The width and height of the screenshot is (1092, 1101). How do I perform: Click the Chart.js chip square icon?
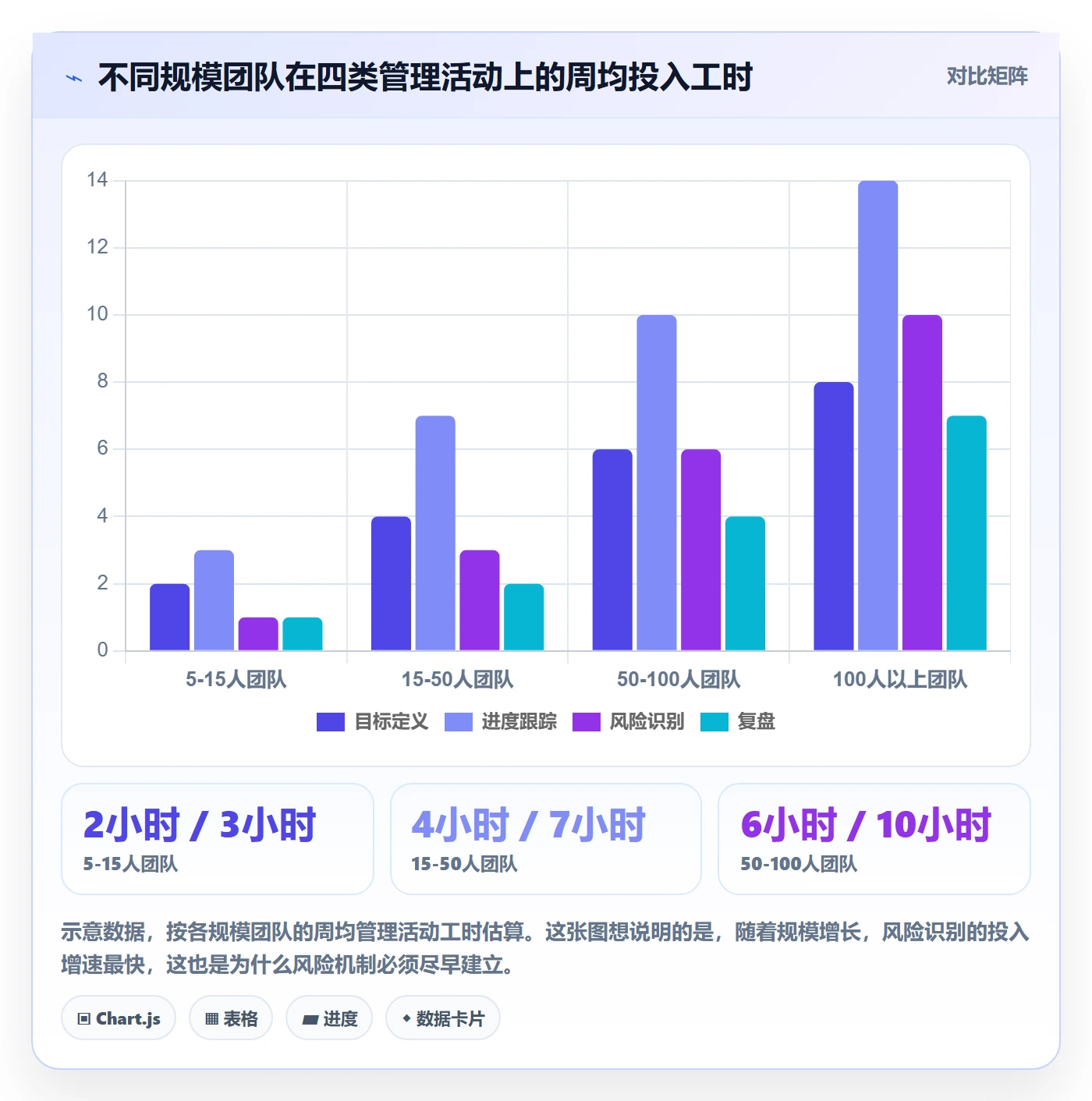(84, 1019)
